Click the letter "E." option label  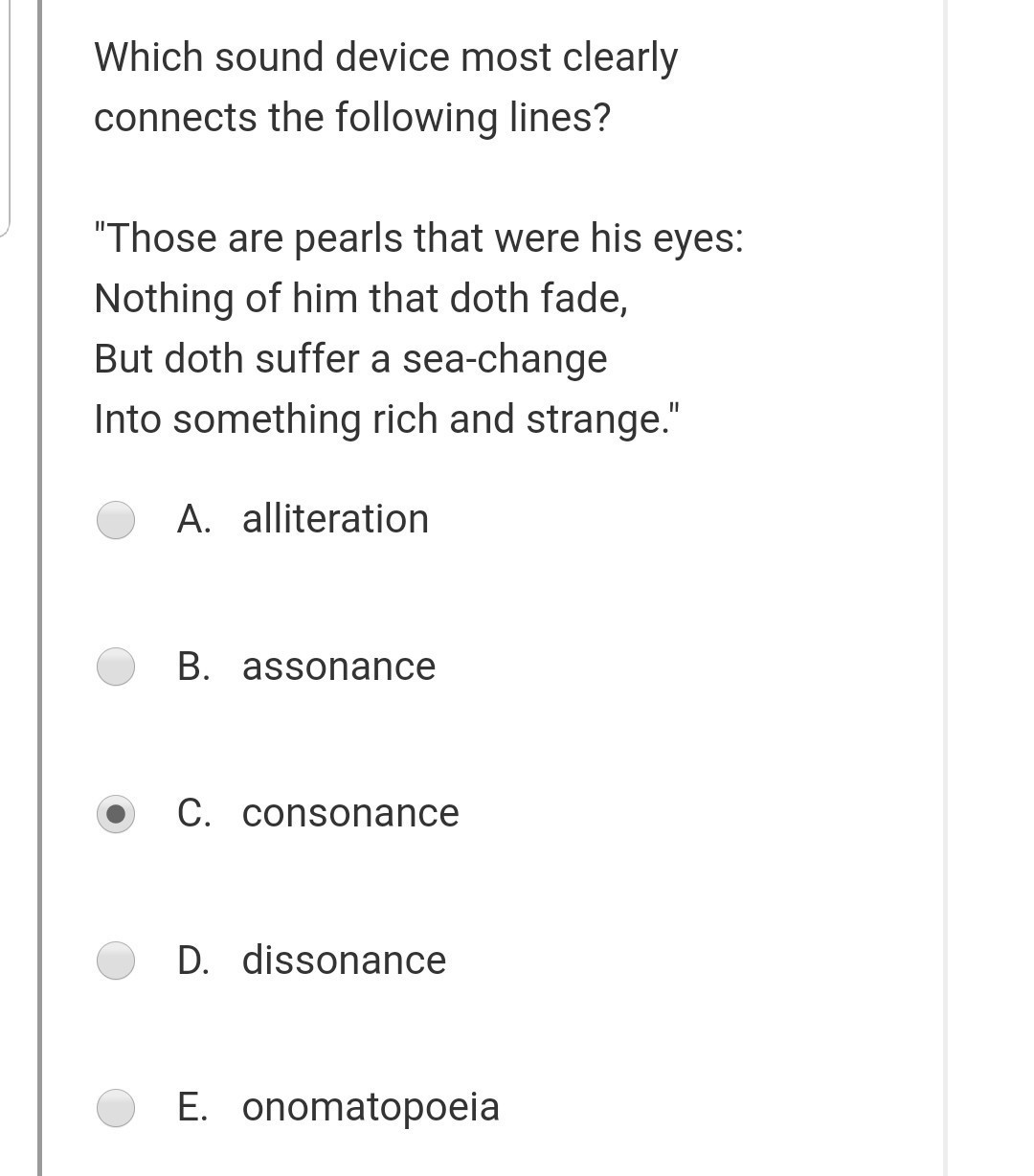(192, 1107)
